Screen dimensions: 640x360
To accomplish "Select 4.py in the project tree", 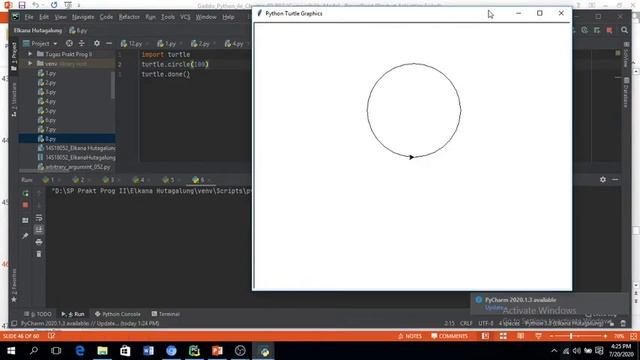I will (x=47, y=101).
